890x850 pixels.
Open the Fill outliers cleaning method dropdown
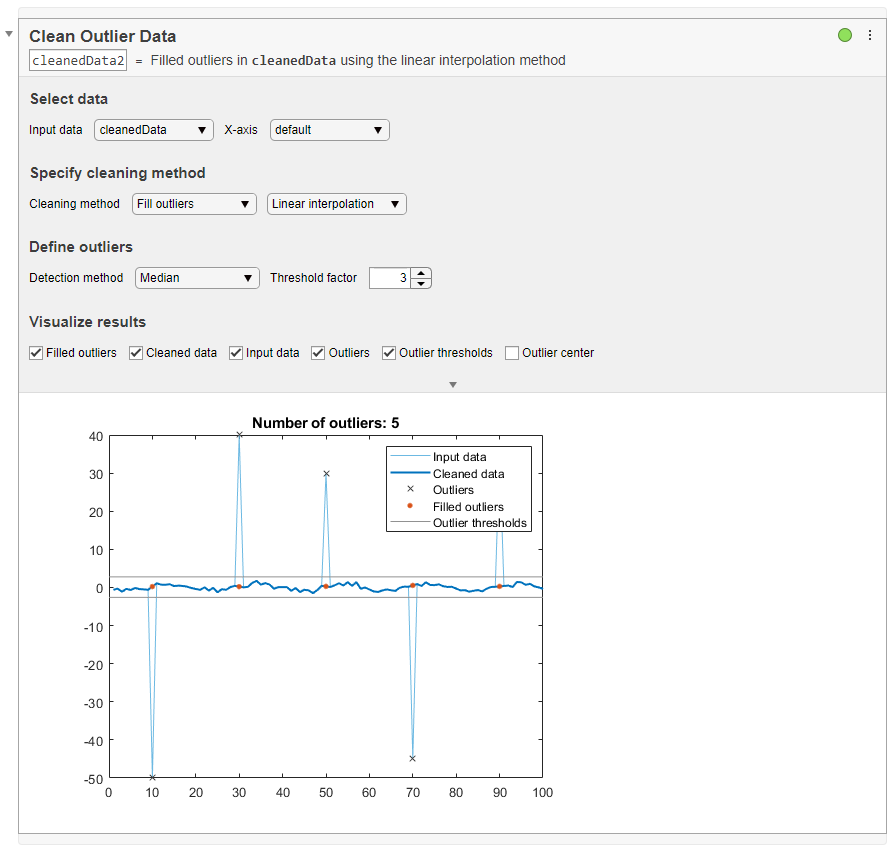pos(194,204)
